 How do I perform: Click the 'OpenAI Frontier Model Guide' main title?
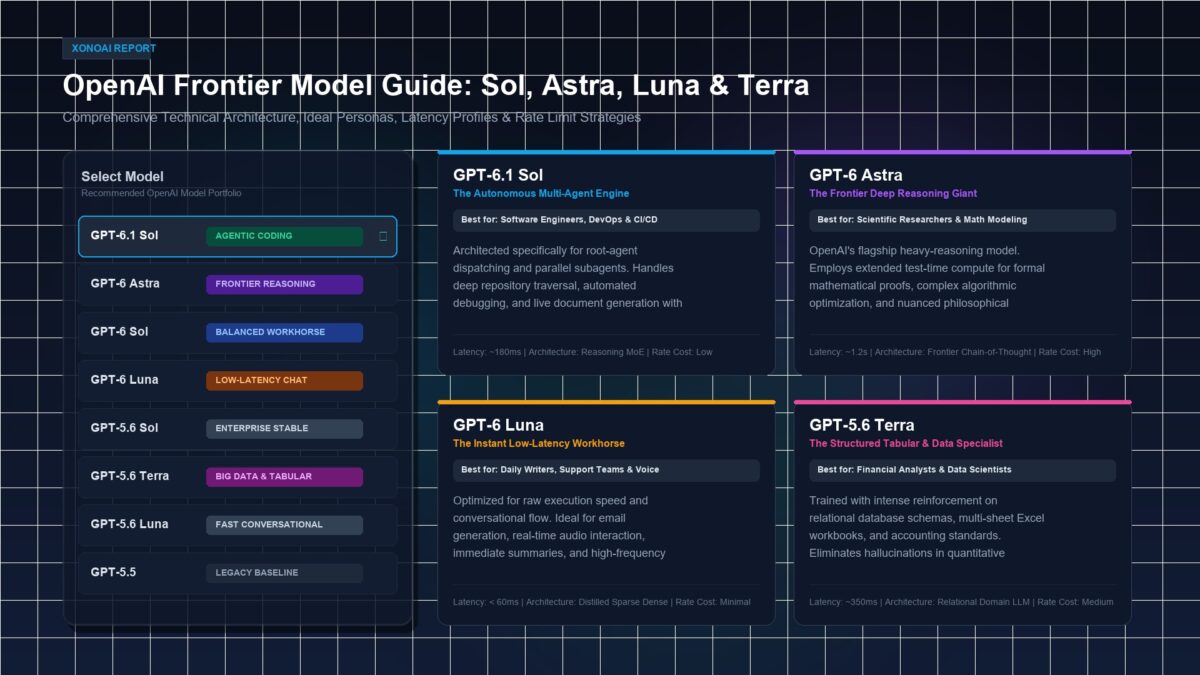[x=435, y=86]
